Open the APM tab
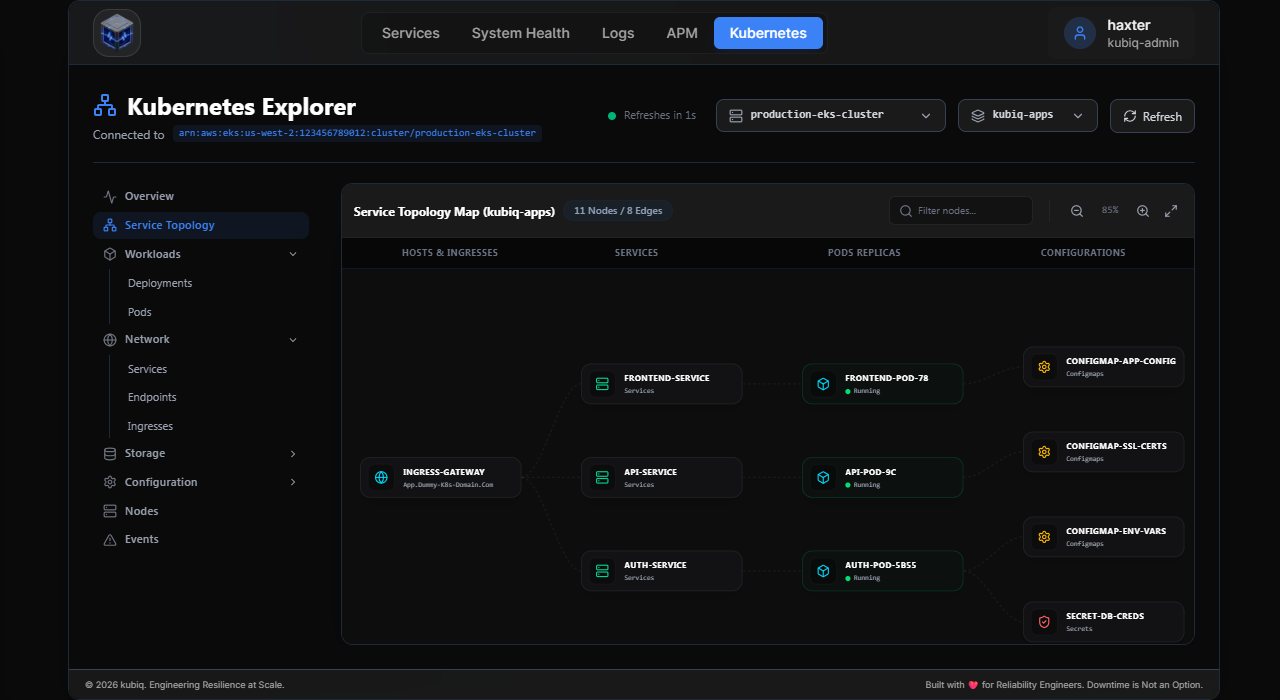Image resolution: width=1280 pixels, height=700 pixels. click(x=682, y=33)
